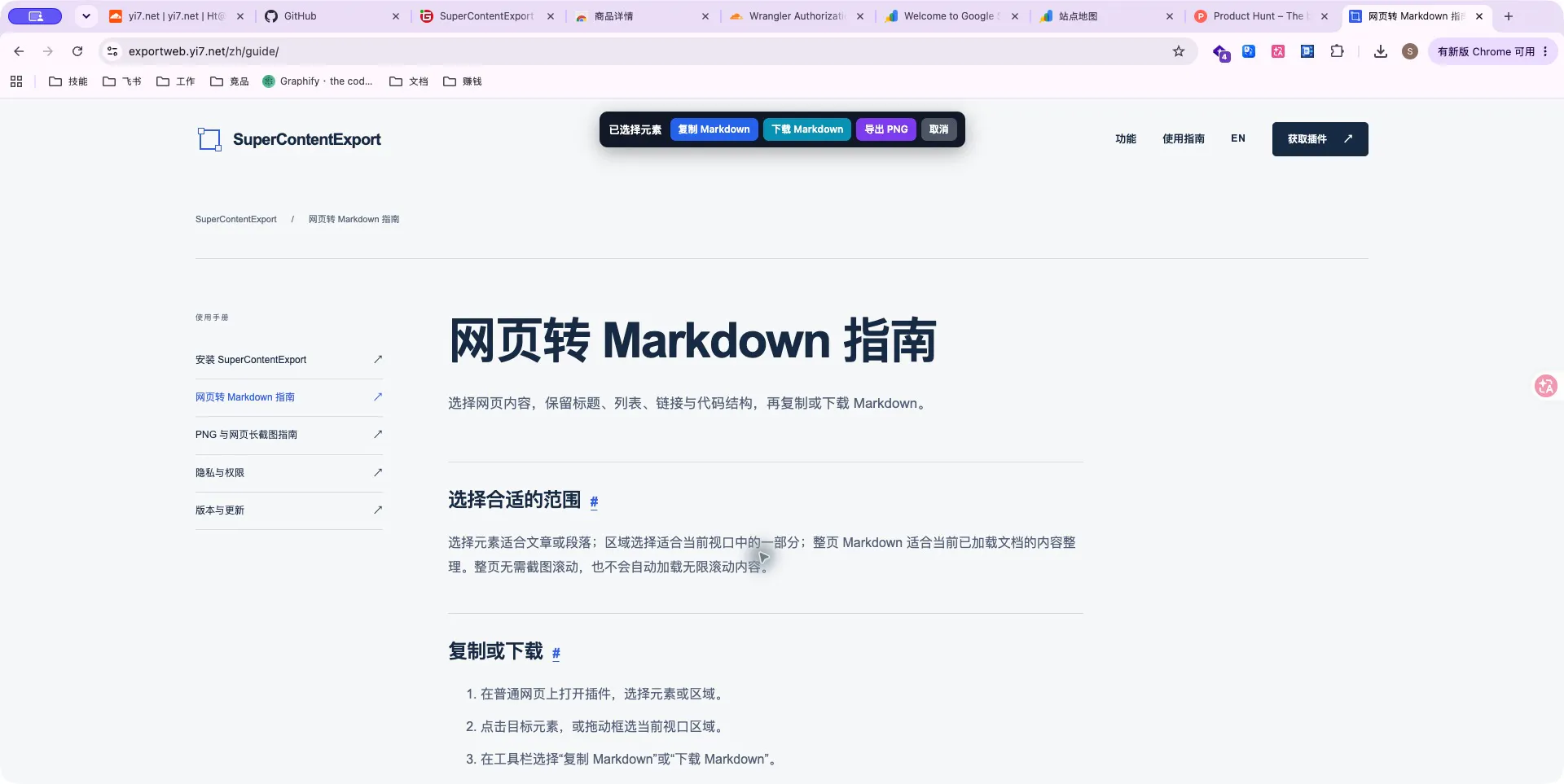Open the 使用指南 nav link

(1184, 139)
